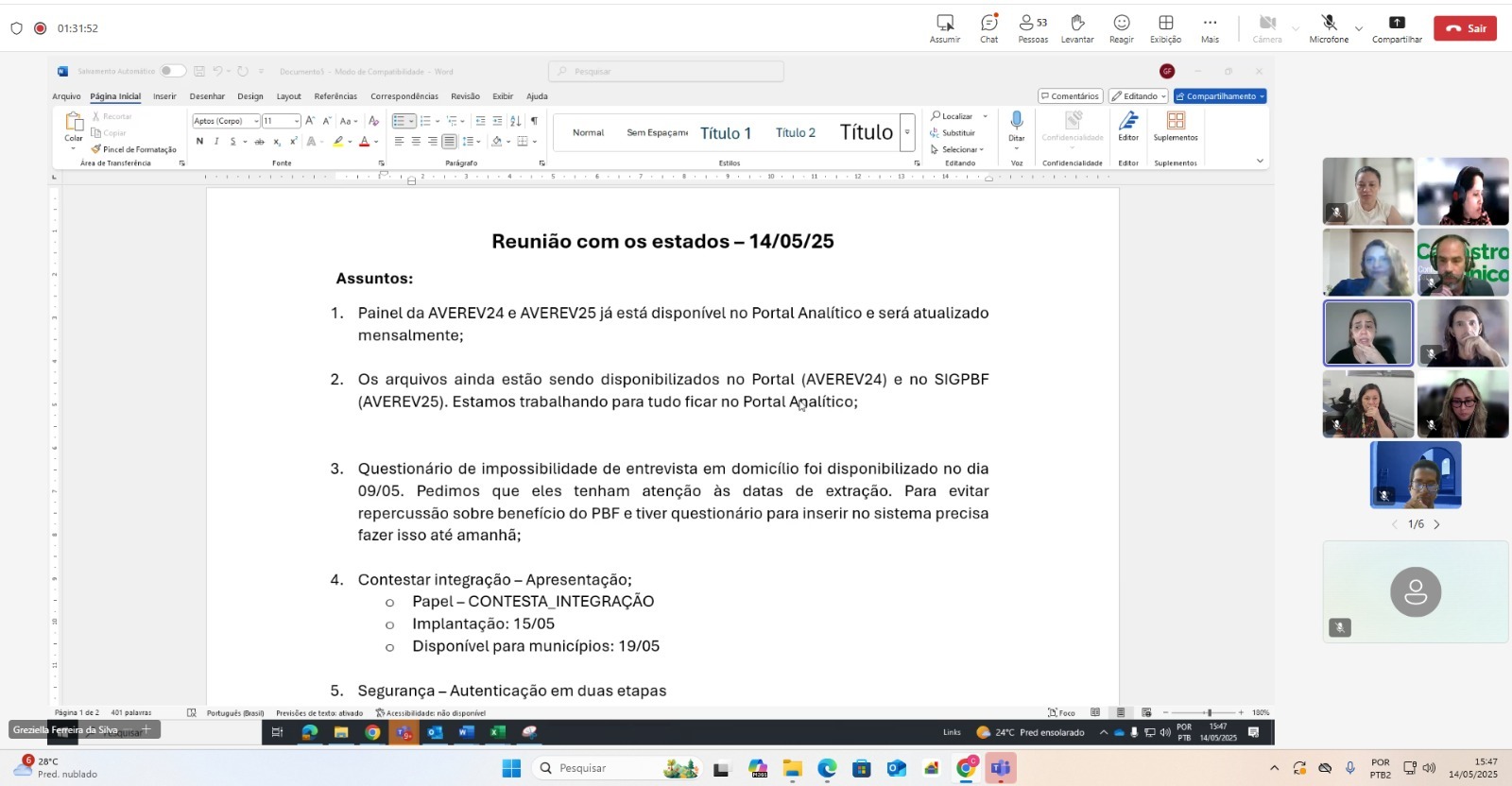This screenshot has height=786, width=1512.
Task: Show the Pessoas participants list
Action: [1033, 27]
